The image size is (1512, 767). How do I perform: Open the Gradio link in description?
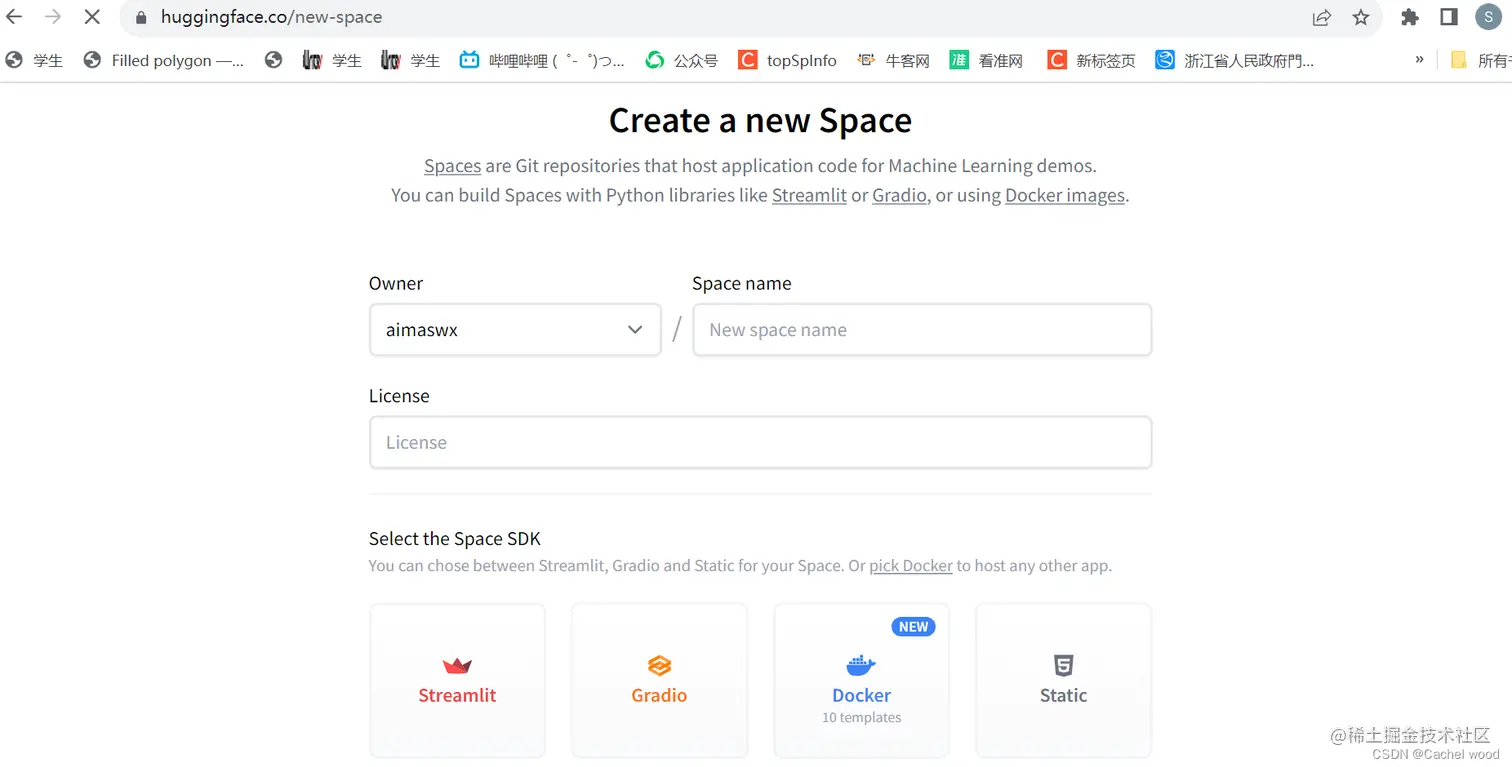point(899,195)
